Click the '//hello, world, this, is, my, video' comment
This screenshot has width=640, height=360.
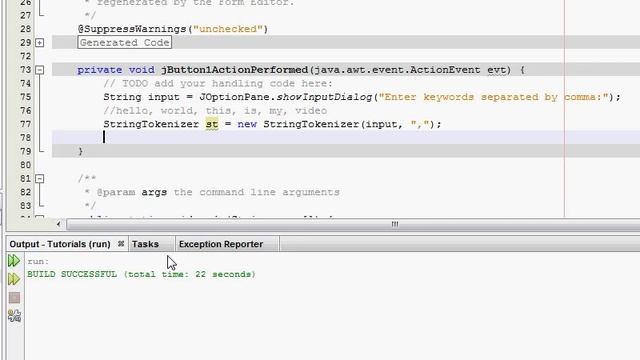(x=215, y=111)
